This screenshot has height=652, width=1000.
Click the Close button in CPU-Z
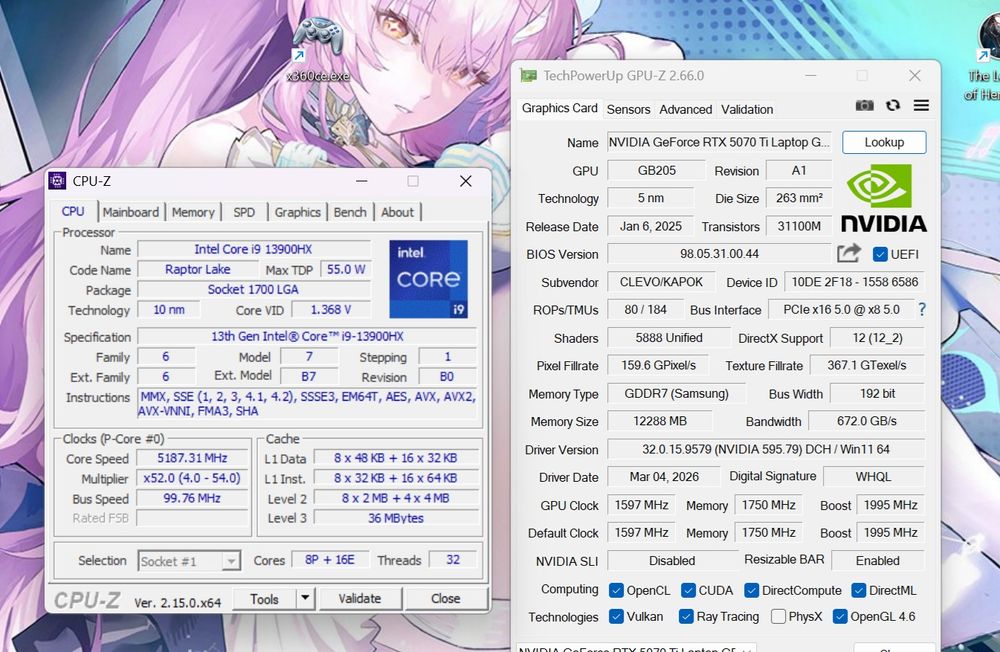coord(445,598)
